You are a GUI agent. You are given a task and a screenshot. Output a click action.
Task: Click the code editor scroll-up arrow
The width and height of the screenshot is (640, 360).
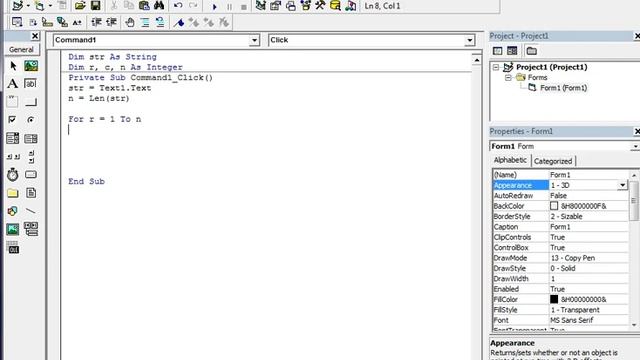[477, 60]
